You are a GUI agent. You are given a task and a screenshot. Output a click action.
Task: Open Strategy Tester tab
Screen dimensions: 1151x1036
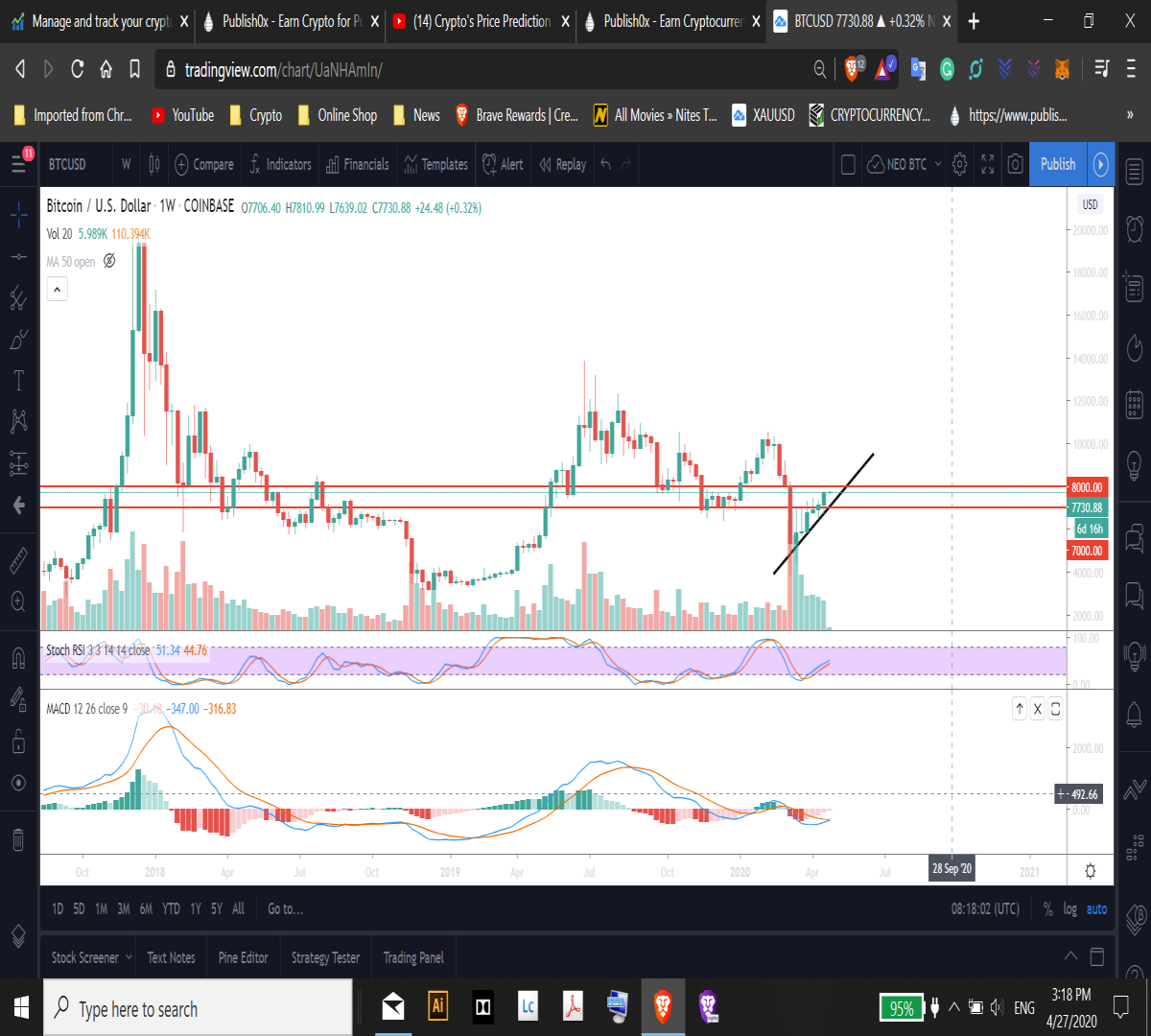point(325,957)
